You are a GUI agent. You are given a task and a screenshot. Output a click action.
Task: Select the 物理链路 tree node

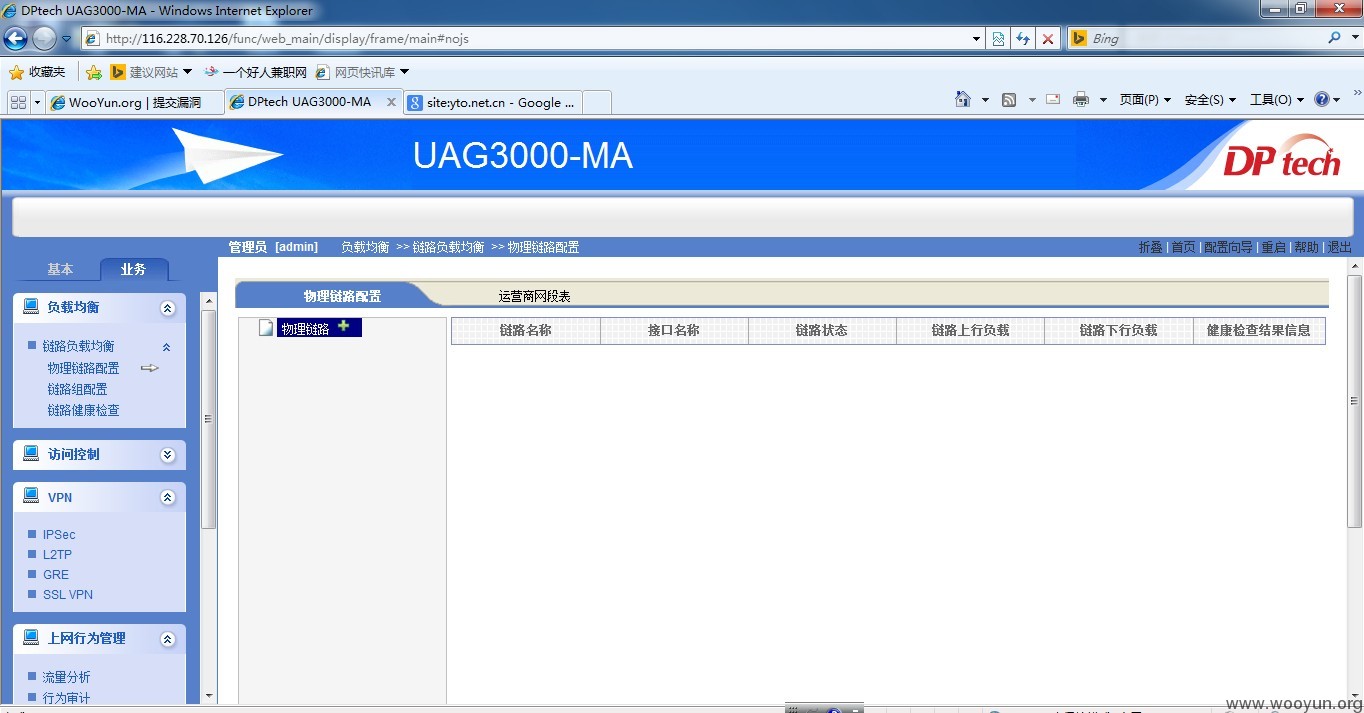click(x=305, y=328)
